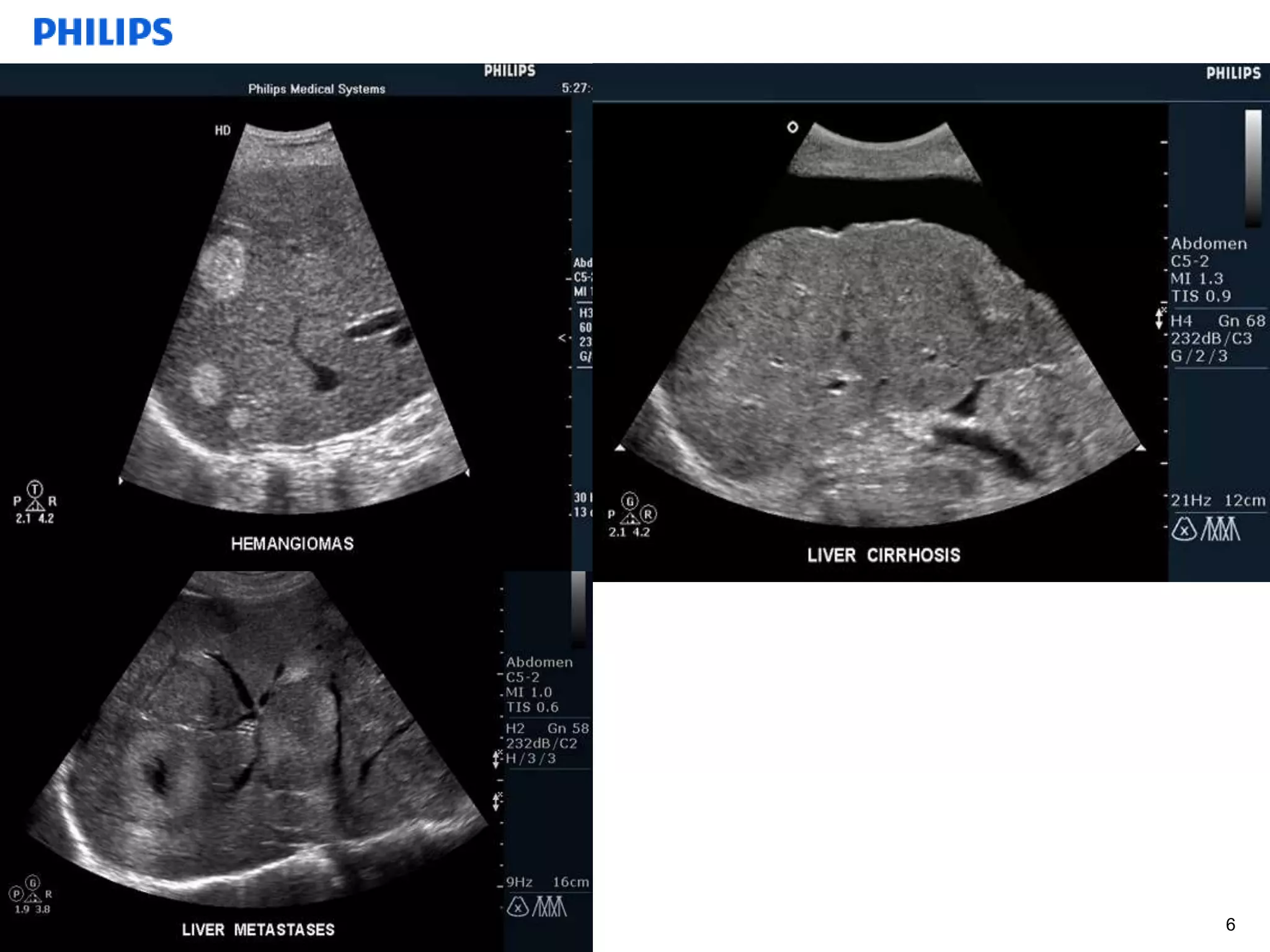Screen dimensions: 1270x952
Task: Click the LIVER METASTASES caption
Action: [258, 930]
